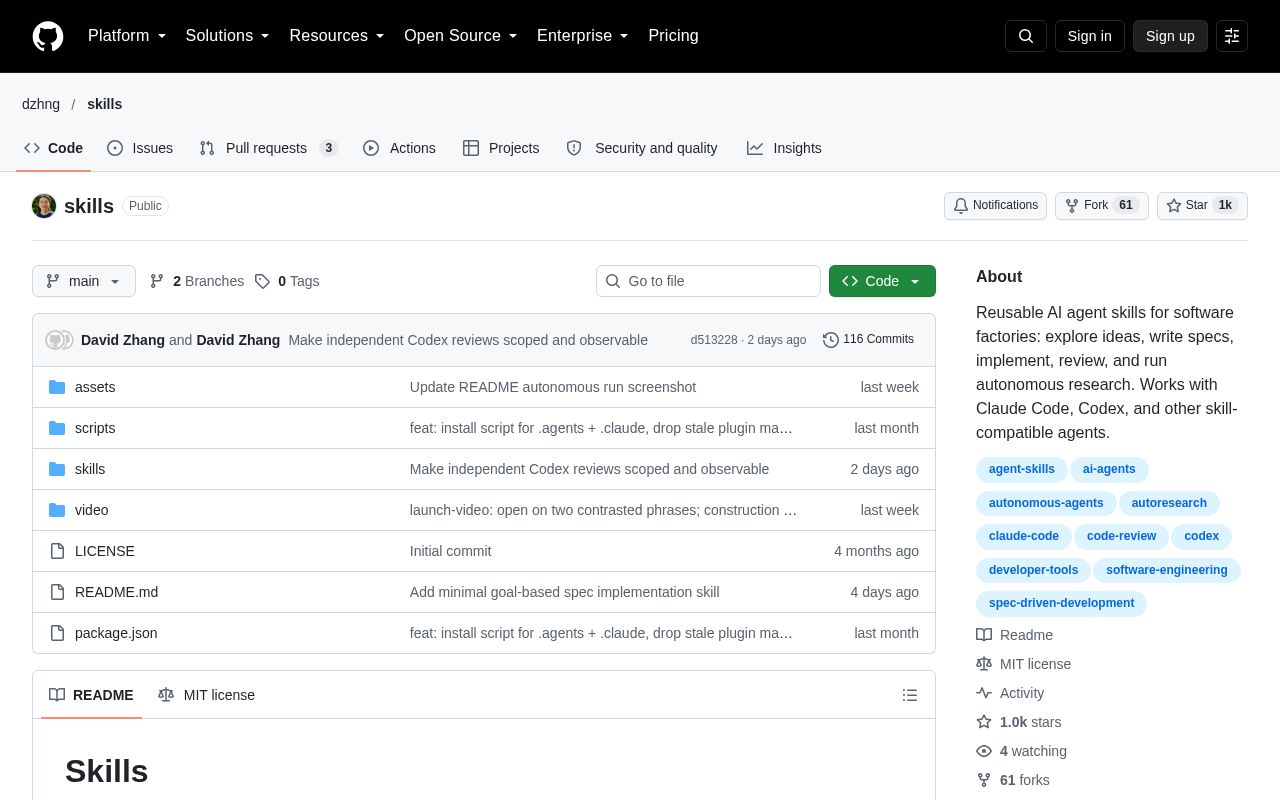Star the skills repository

1202,206
